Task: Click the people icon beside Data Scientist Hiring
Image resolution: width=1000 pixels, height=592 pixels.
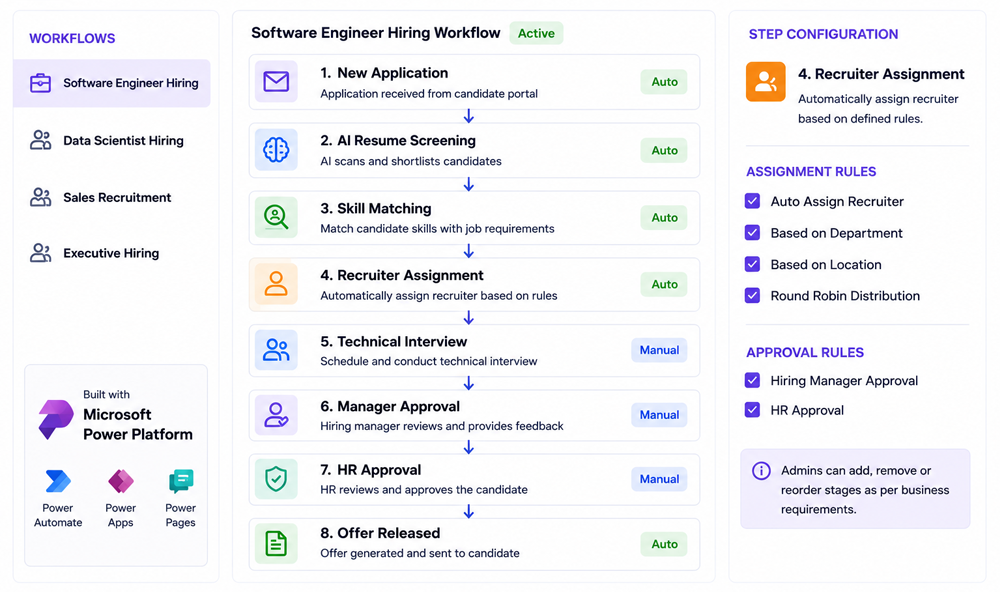Action: pos(40,140)
